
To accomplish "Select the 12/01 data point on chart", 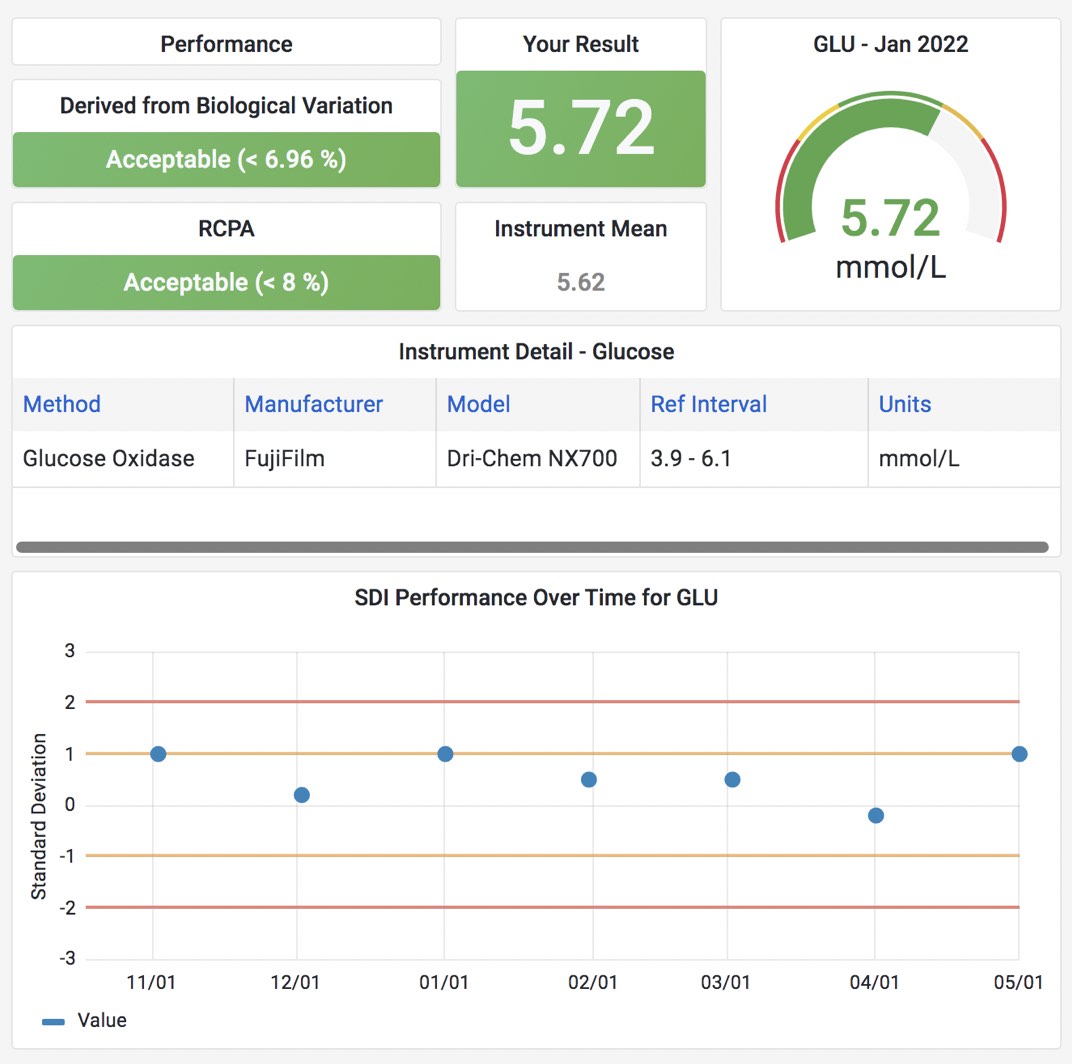I will coord(302,795).
